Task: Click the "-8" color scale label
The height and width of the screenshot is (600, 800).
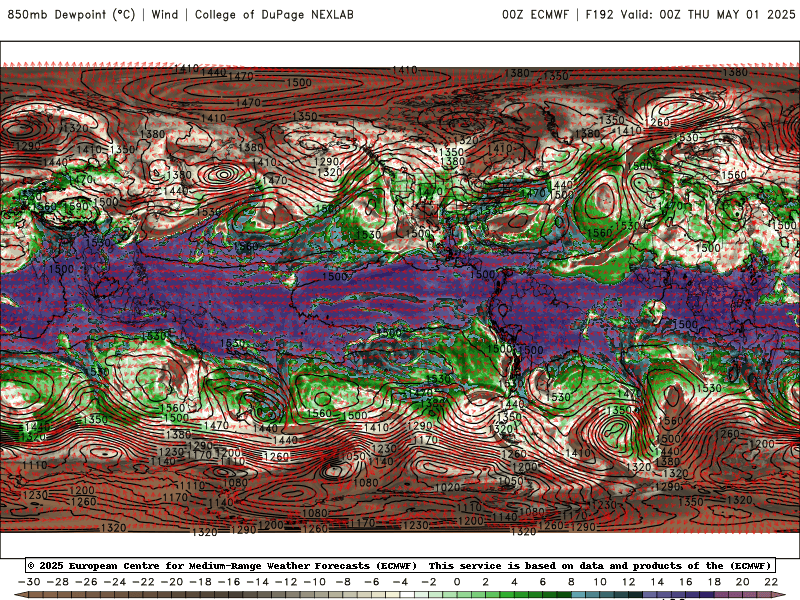Action: click(343, 582)
